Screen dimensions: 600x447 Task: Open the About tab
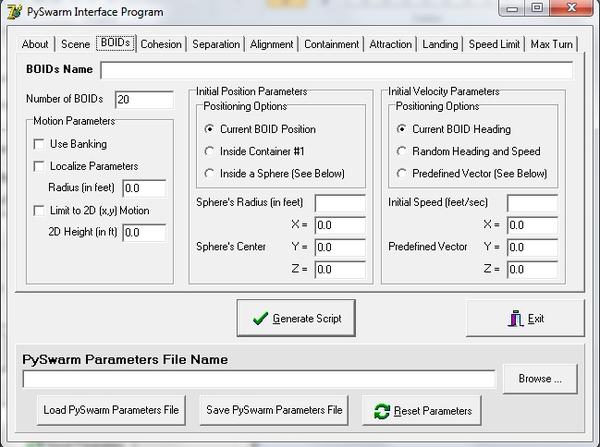coord(35,44)
